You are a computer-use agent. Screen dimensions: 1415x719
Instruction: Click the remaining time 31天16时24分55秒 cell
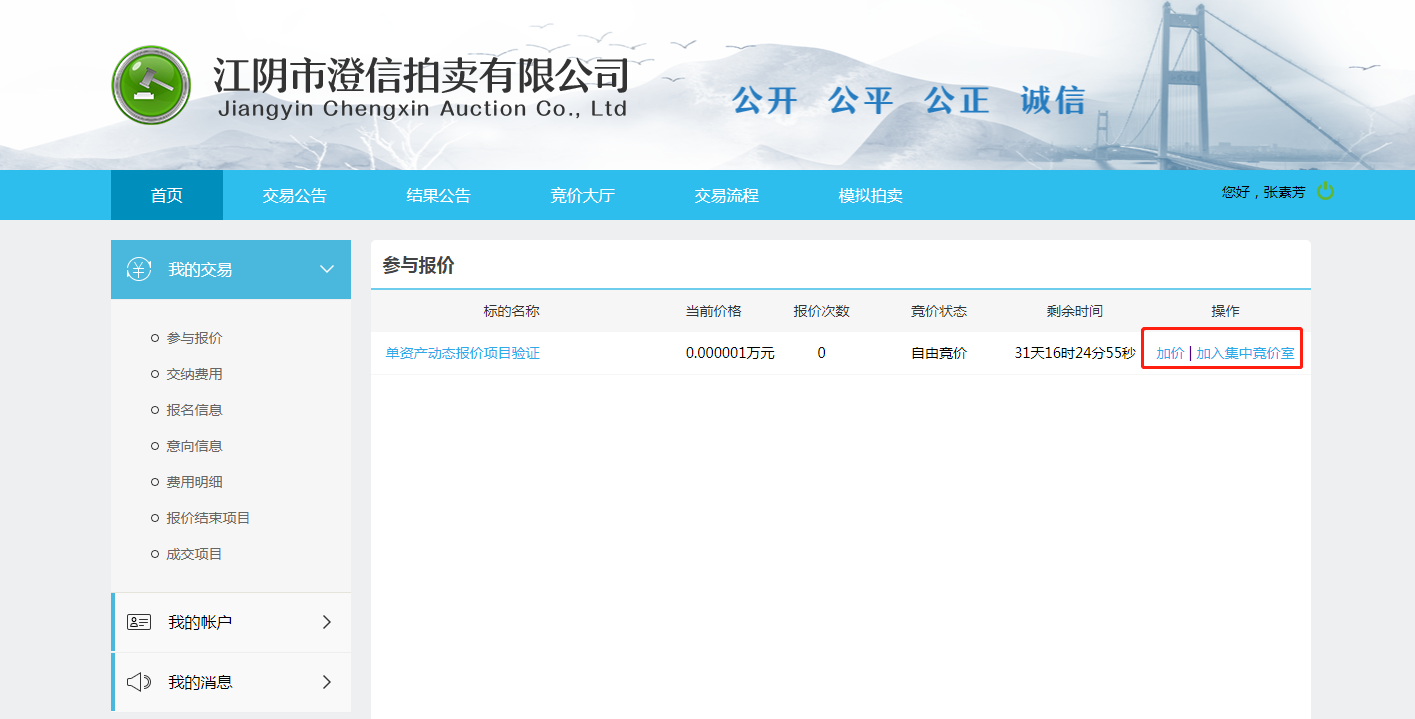click(x=1075, y=353)
